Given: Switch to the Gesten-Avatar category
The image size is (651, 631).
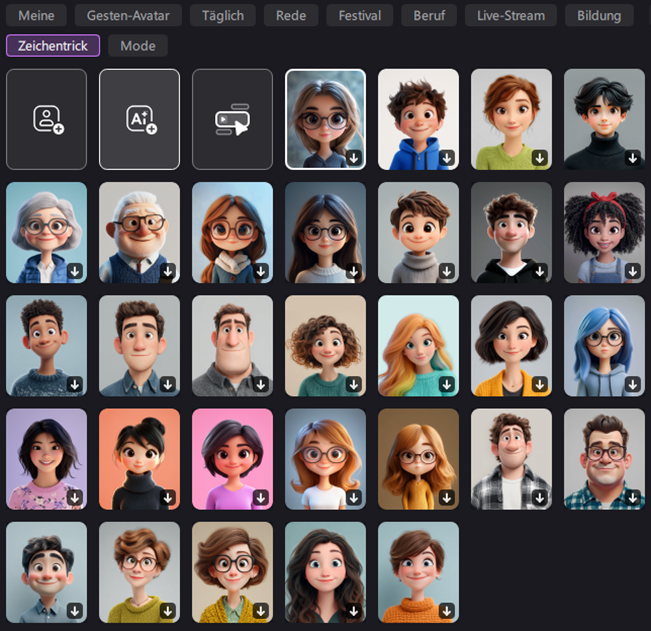Looking at the screenshot, I should click(128, 16).
